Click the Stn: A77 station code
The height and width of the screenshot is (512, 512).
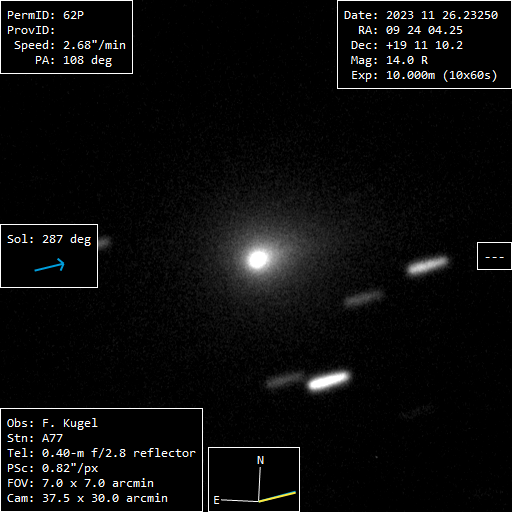point(35,438)
